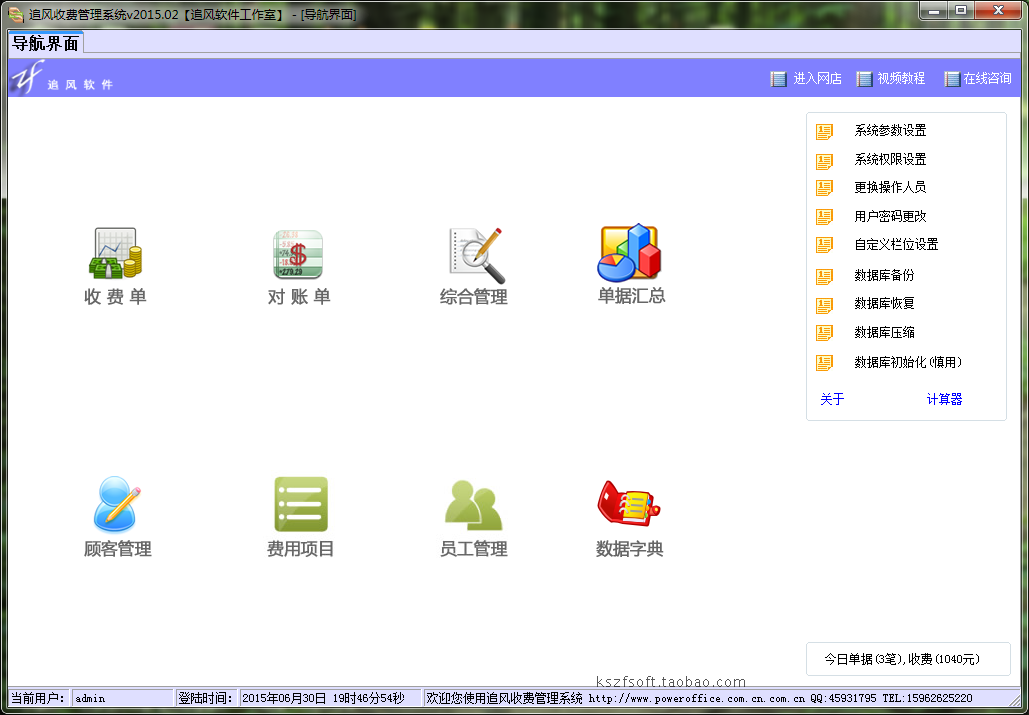The image size is (1029, 715).
Task: Click the 今日单据 summary box
Action: pos(908,659)
